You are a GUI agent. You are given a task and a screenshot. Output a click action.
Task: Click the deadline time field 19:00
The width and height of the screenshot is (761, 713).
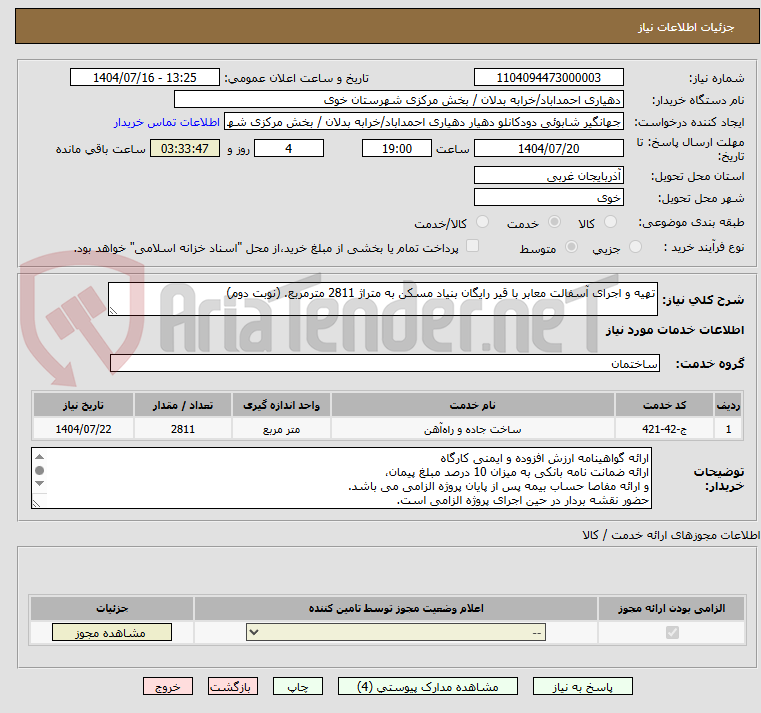pos(397,149)
